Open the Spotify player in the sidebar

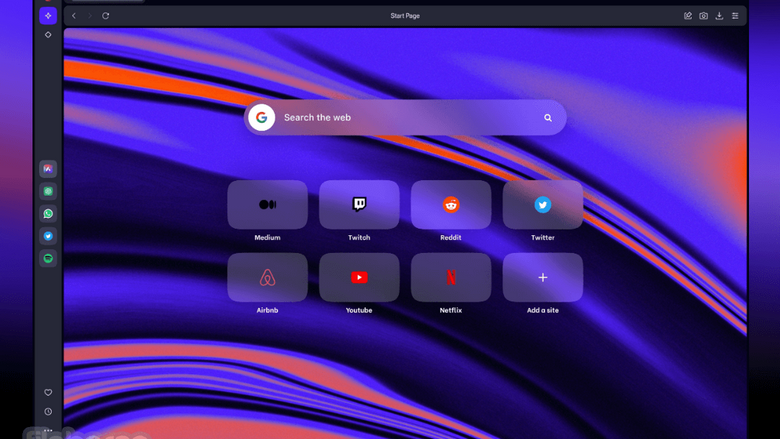48,258
